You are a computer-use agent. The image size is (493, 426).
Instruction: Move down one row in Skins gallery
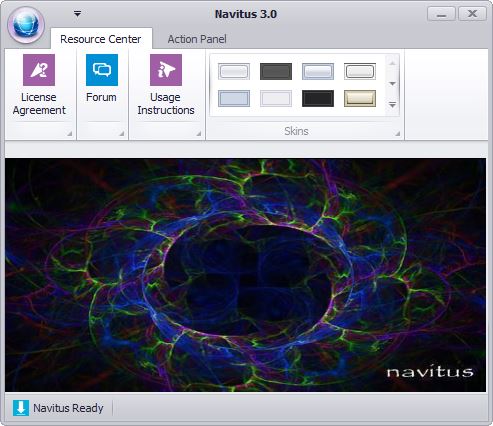coord(392,83)
